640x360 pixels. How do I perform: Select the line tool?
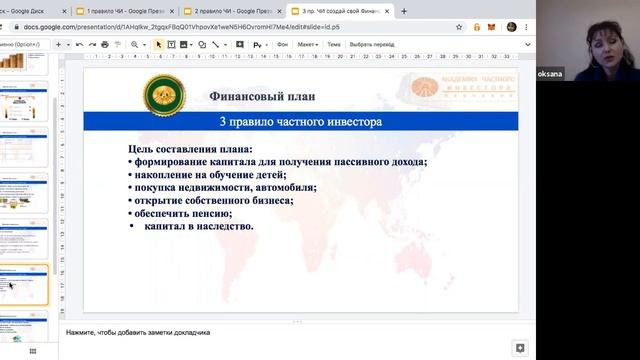pyautogui.click(x=215, y=44)
